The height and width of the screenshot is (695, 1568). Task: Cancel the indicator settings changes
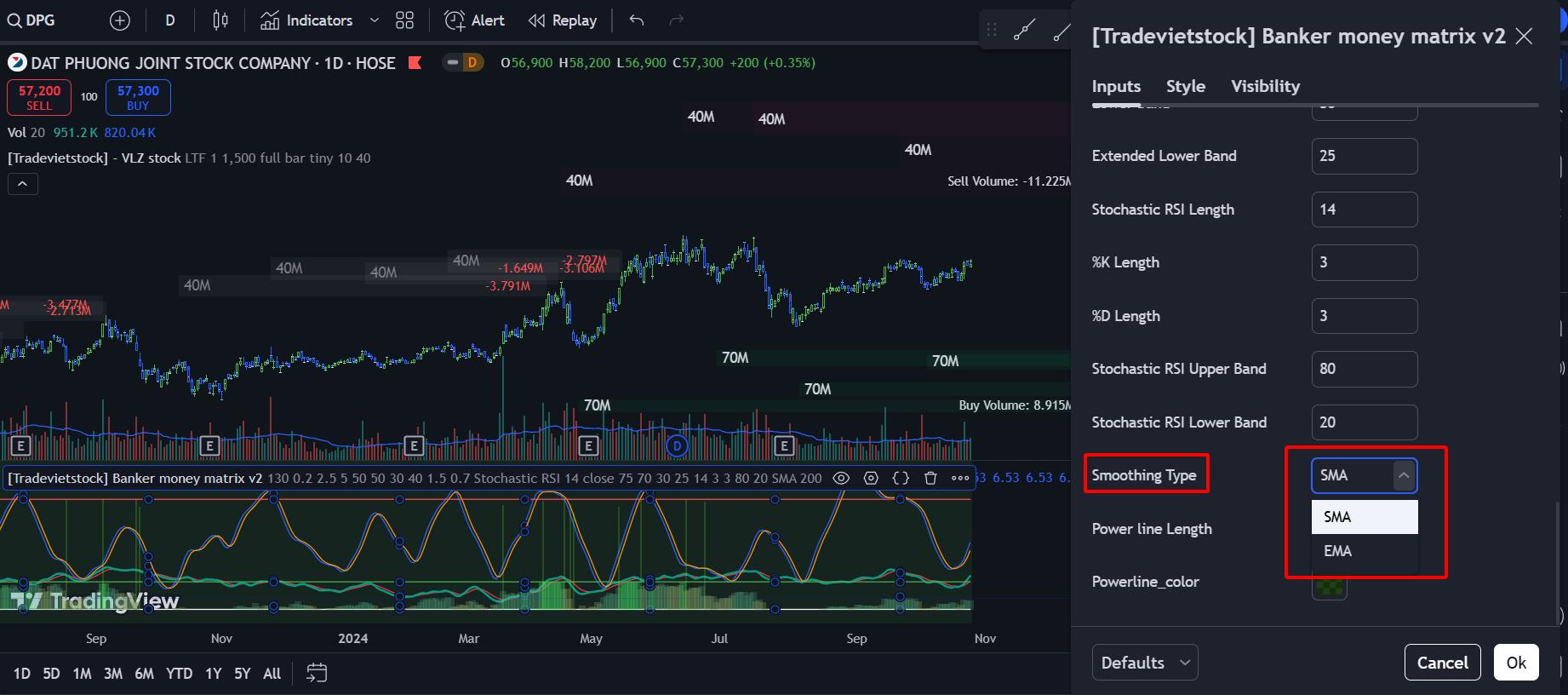(x=1443, y=663)
